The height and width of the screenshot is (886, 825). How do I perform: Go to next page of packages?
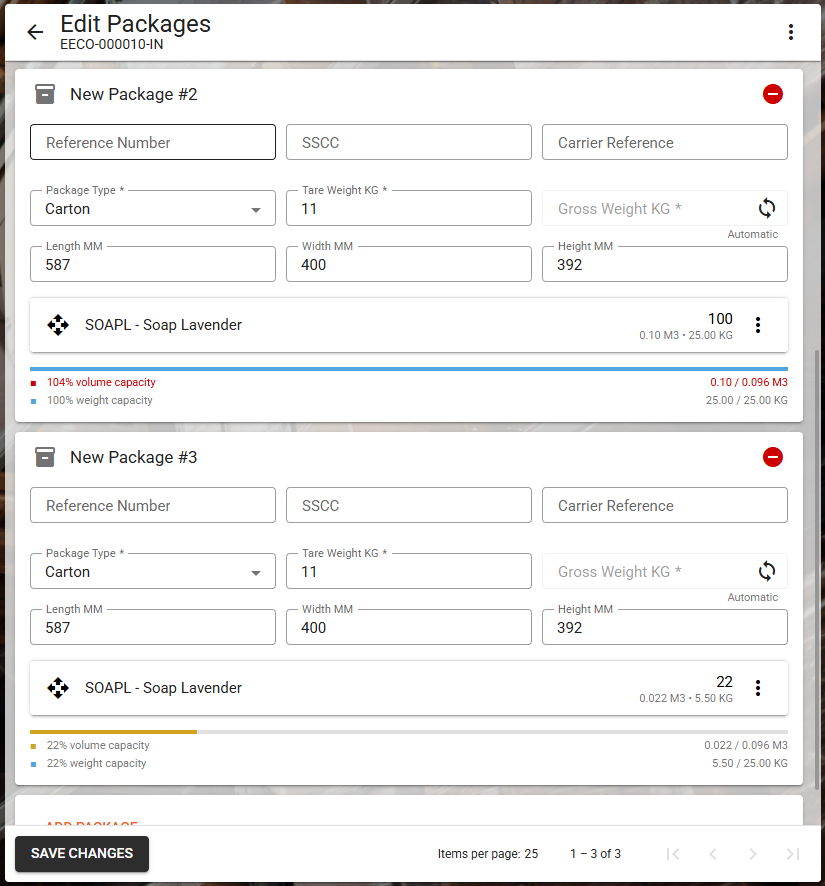coord(753,854)
